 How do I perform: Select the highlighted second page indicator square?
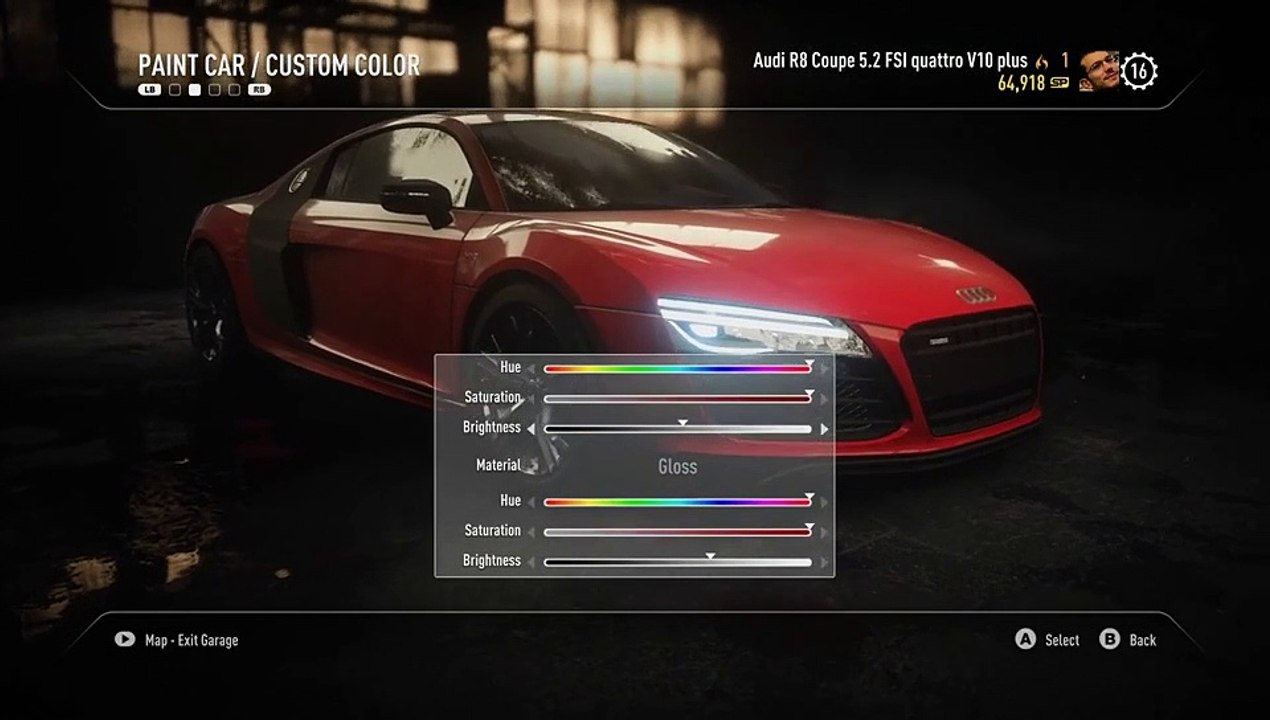pyautogui.click(x=195, y=90)
